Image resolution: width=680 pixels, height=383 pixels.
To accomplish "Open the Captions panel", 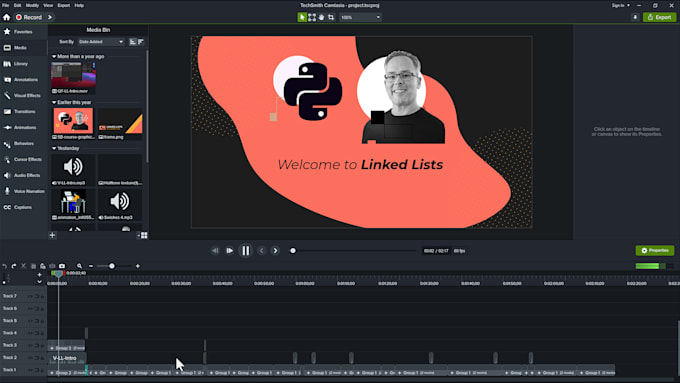I will coord(23,207).
